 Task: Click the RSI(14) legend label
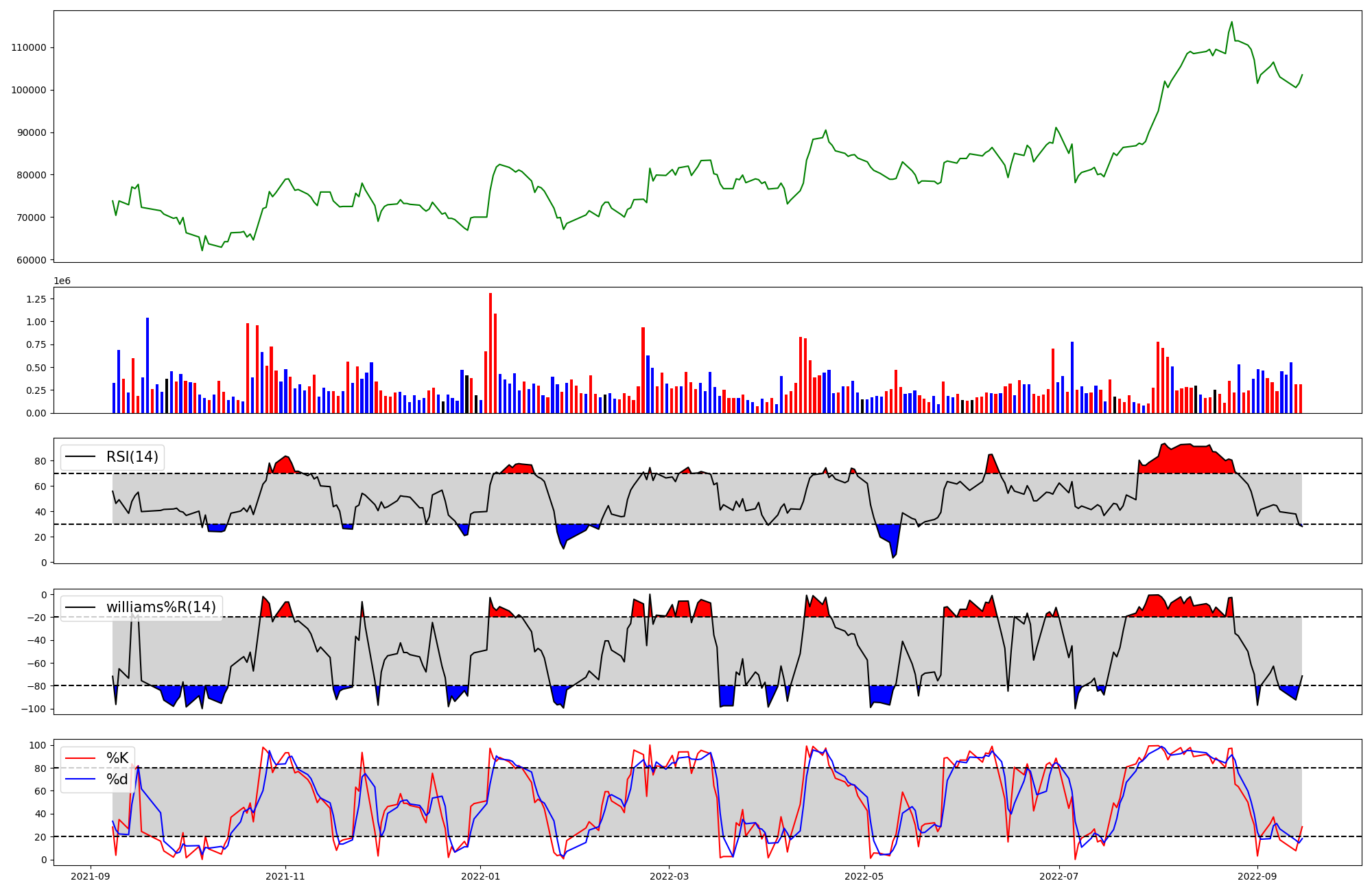(x=132, y=457)
